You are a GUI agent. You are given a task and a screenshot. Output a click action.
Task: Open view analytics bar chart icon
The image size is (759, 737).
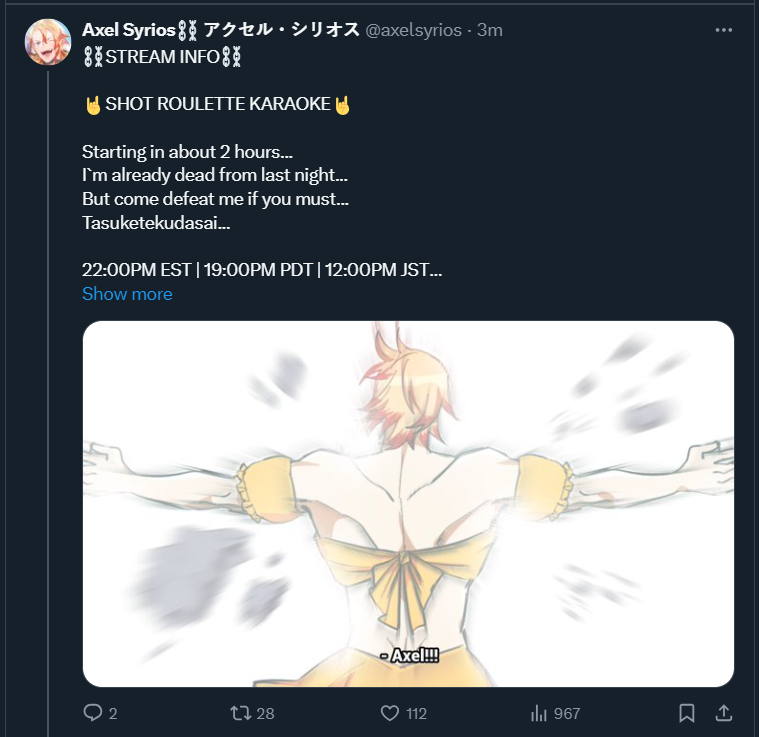point(538,713)
